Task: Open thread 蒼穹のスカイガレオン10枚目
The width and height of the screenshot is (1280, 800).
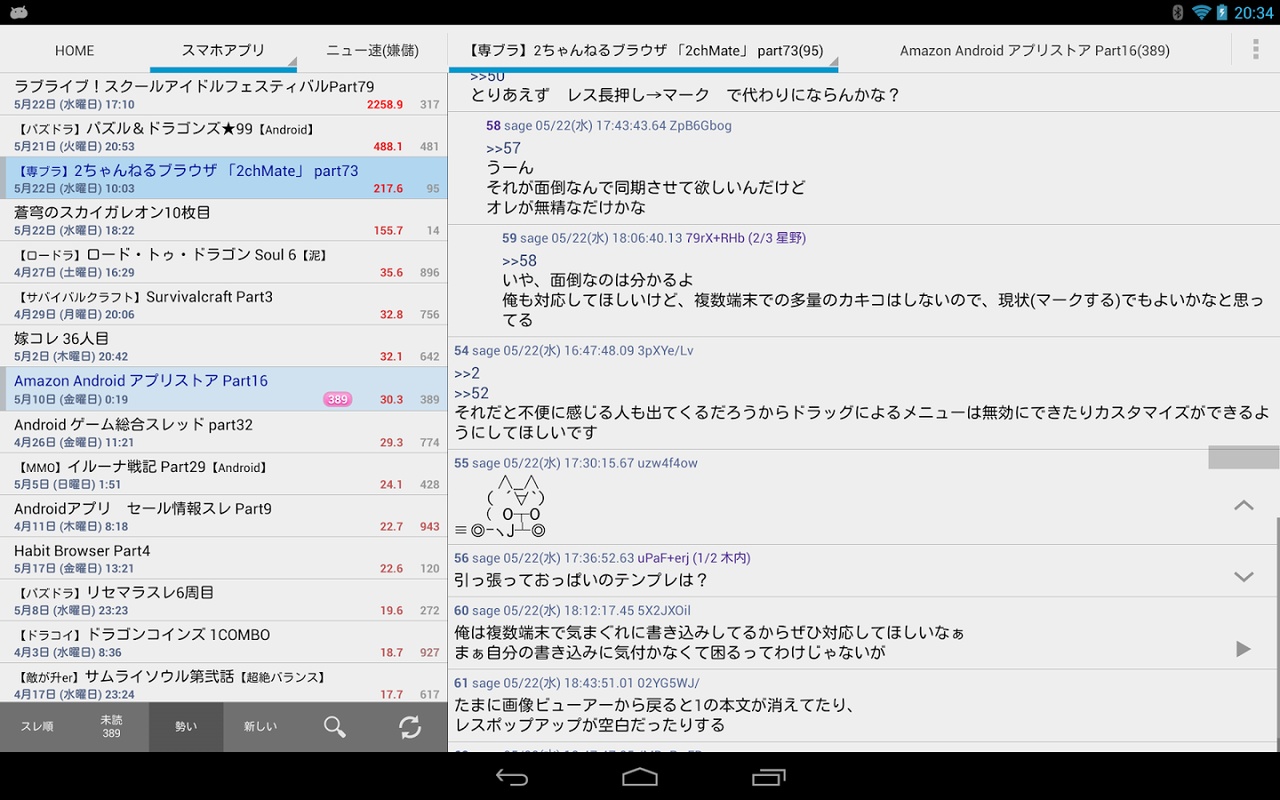Action: (223, 220)
